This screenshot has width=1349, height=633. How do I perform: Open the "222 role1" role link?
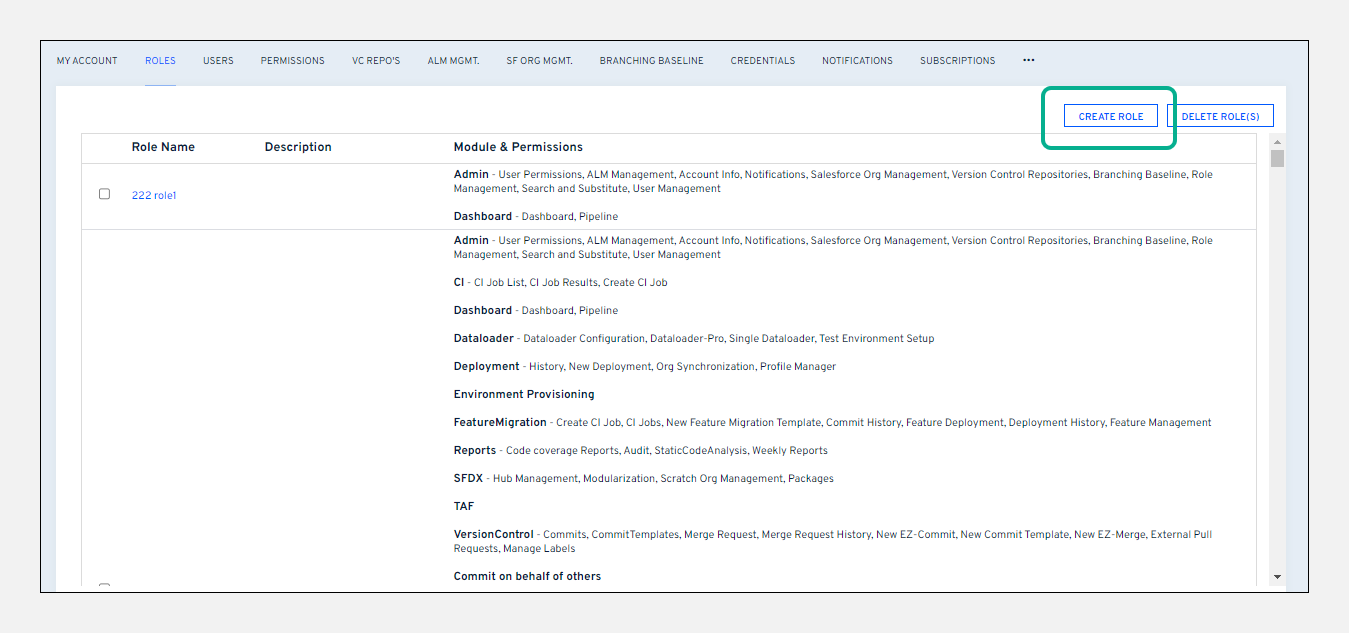pos(154,194)
